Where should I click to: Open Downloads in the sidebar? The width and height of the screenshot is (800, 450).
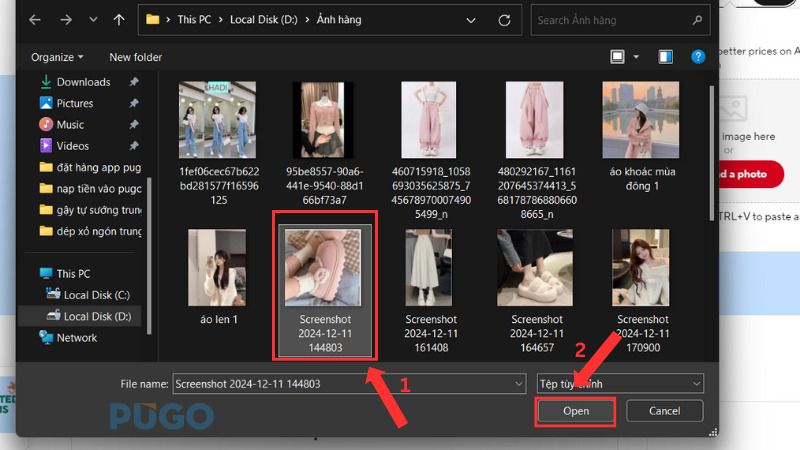[83, 82]
